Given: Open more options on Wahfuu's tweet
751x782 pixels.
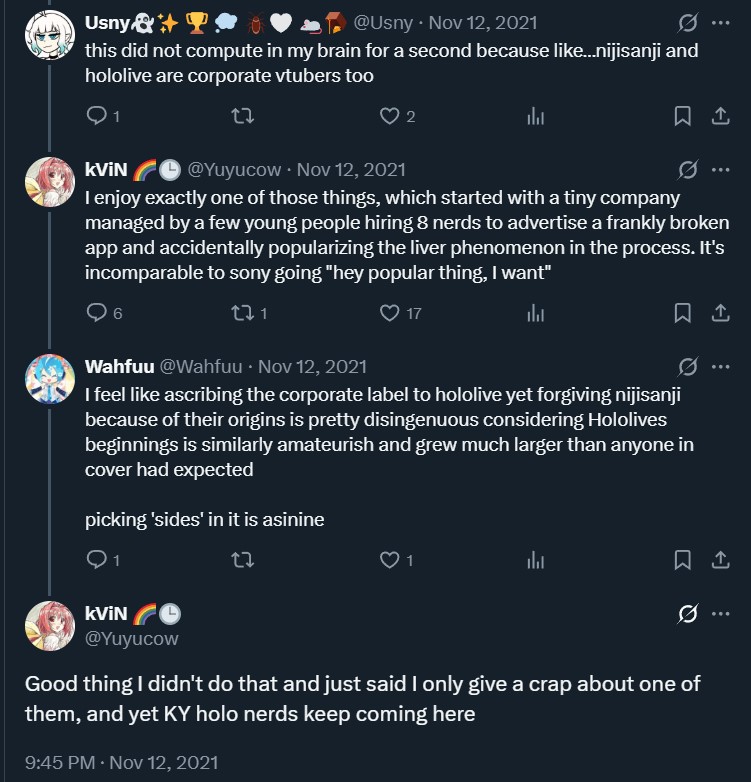Looking at the screenshot, I should tap(720, 366).
